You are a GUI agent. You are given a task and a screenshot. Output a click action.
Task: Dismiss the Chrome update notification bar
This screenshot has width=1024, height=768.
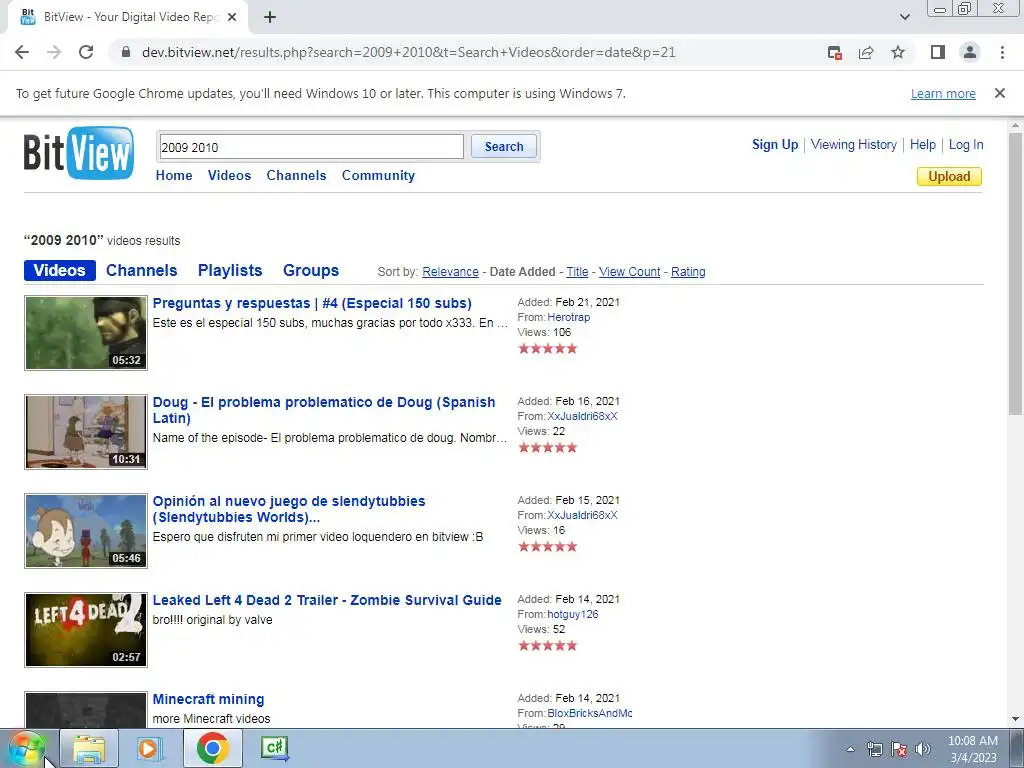tap(1000, 93)
